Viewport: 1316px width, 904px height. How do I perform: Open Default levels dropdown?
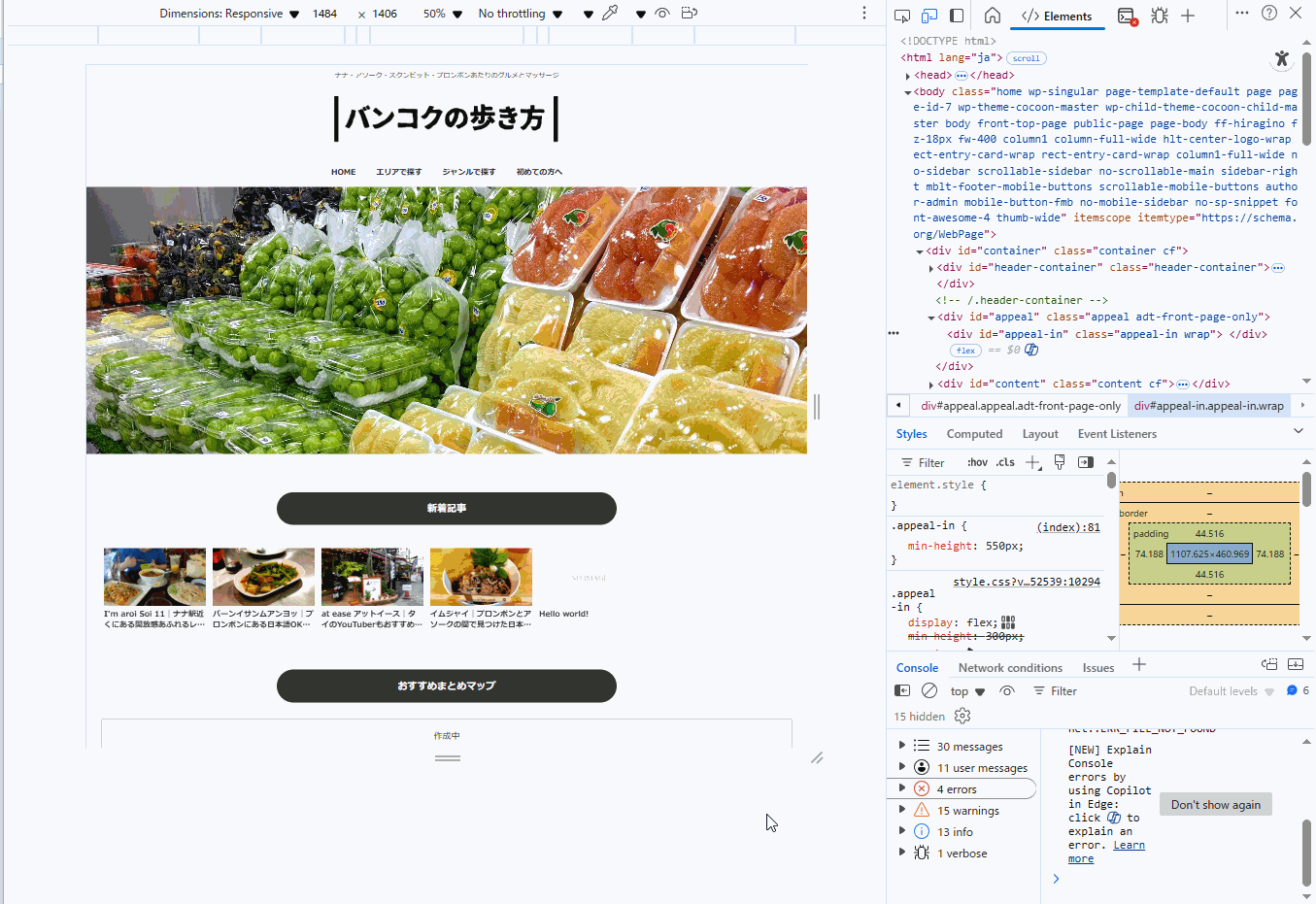pyautogui.click(x=1232, y=691)
